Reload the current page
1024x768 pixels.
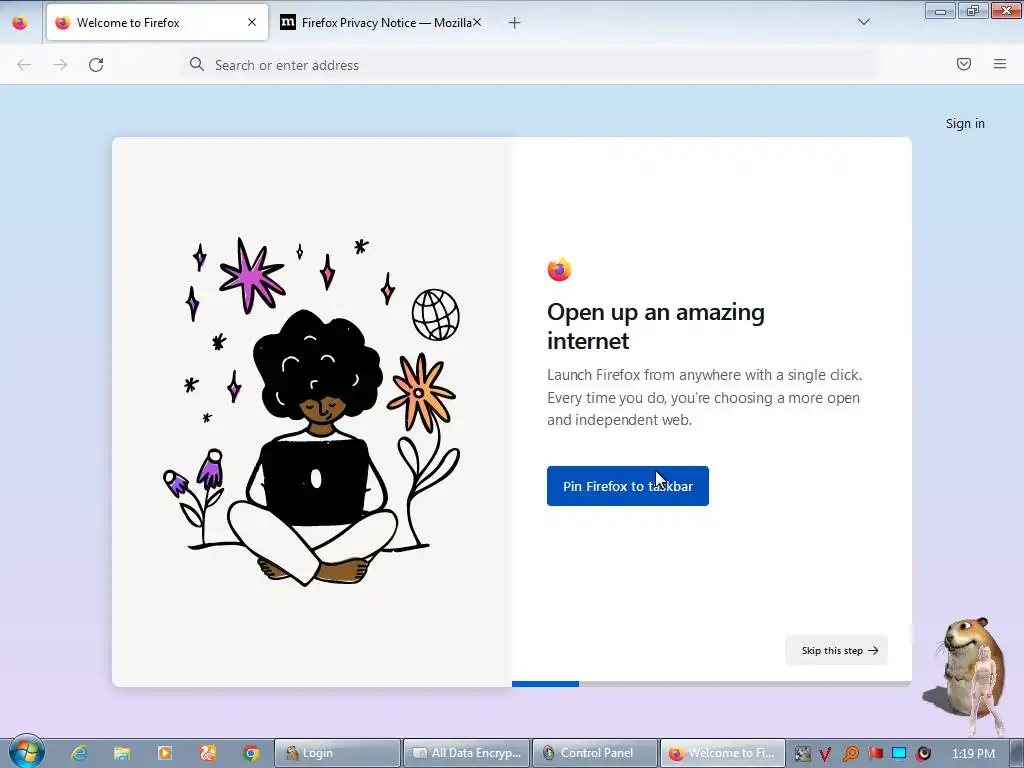pyautogui.click(x=96, y=65)
